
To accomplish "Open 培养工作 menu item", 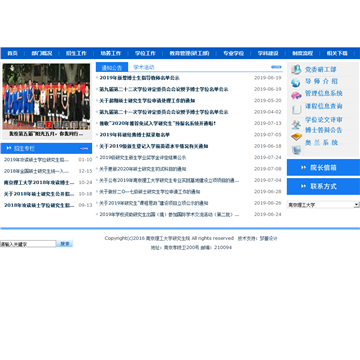I will [111, 53].
